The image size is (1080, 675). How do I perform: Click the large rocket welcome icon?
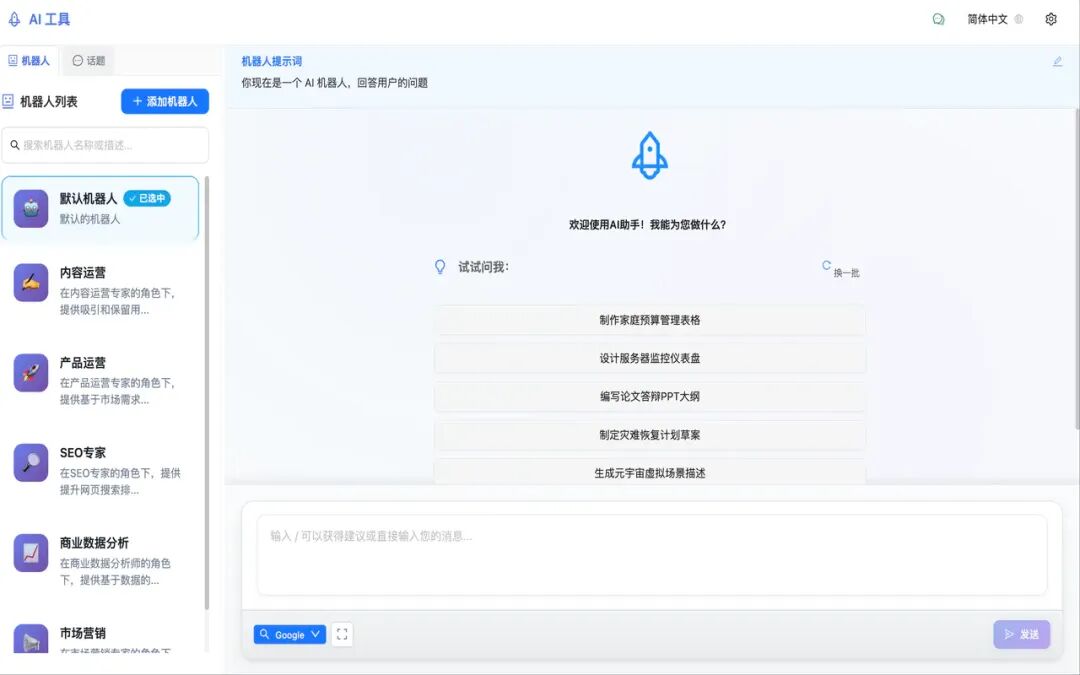[650, 156]
